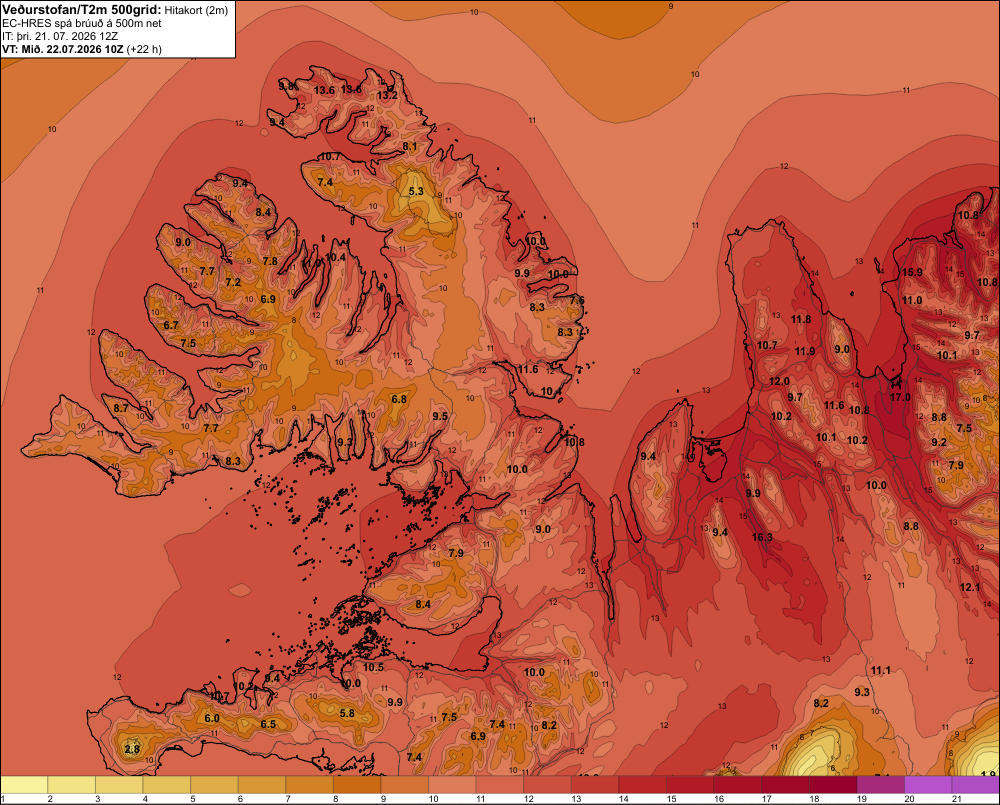Click the 'Veðurstofan/T2m 500grid:' title text

82,10
